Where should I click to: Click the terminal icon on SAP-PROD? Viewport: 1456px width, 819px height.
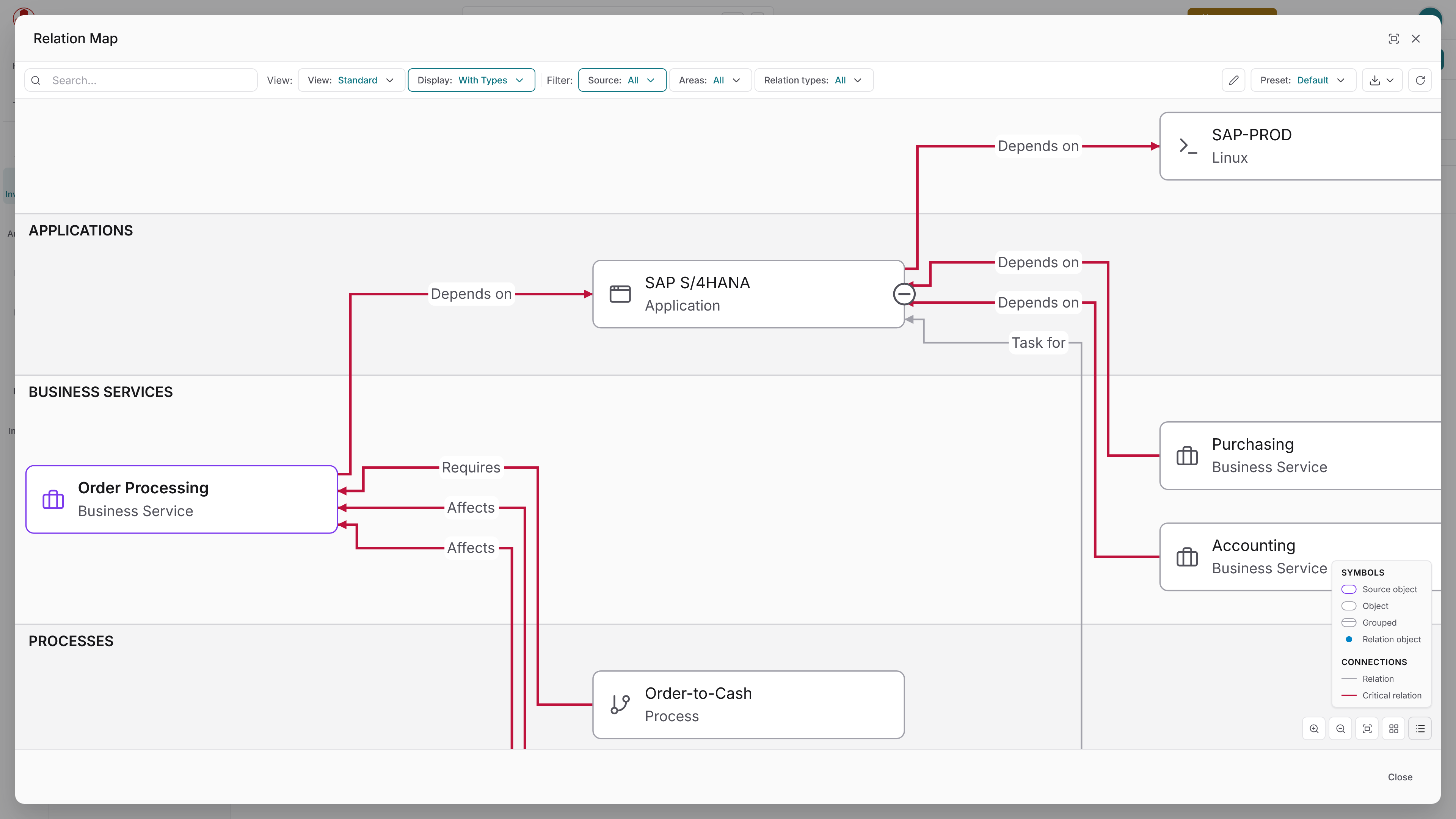point(1188,146)
